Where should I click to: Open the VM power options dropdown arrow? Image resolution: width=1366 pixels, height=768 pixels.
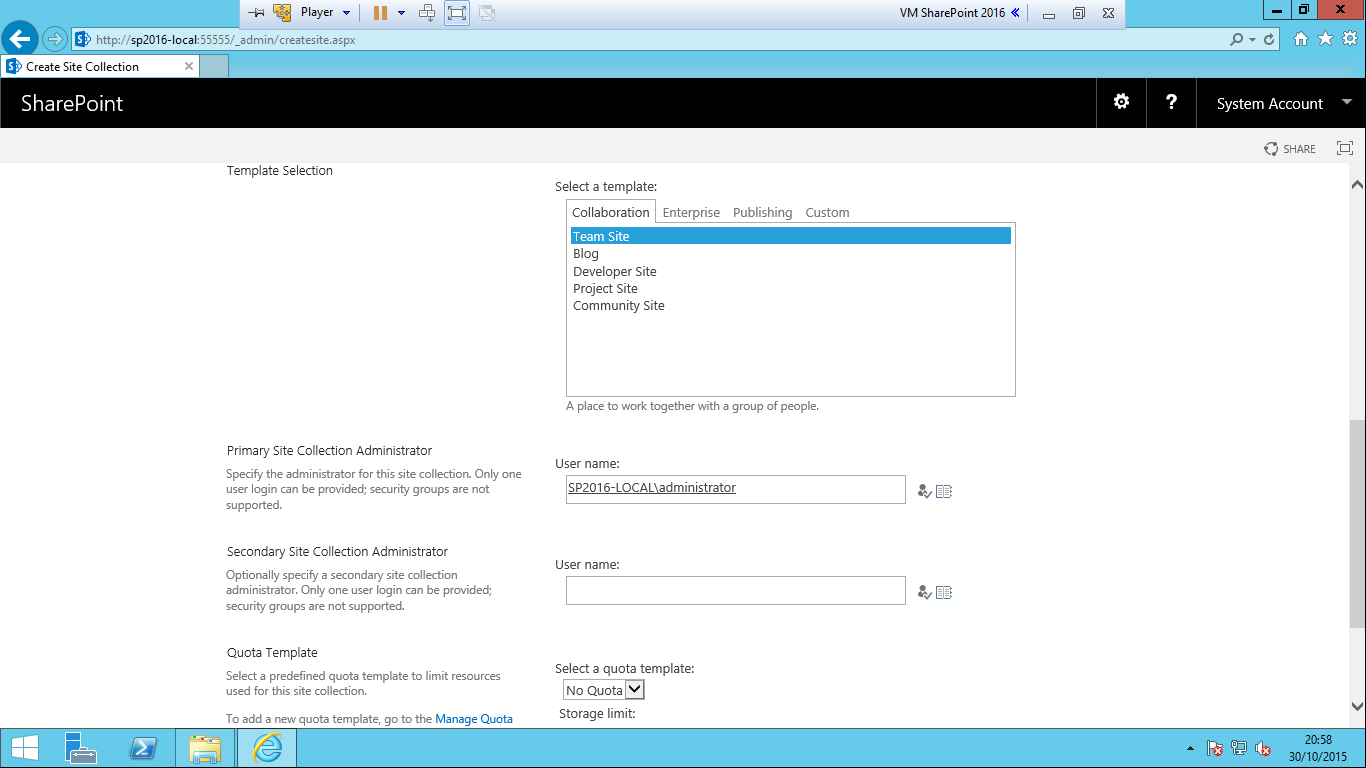pyautogui.click(x=402, y=13)
